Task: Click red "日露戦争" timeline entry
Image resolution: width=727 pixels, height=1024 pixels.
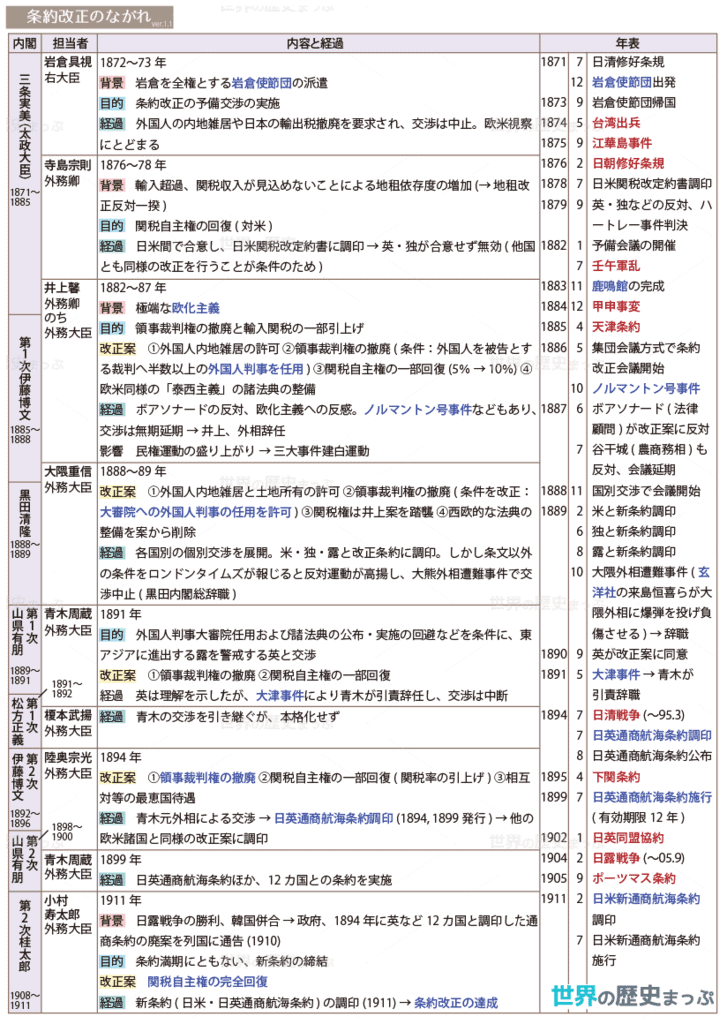Action: [616, 857]
